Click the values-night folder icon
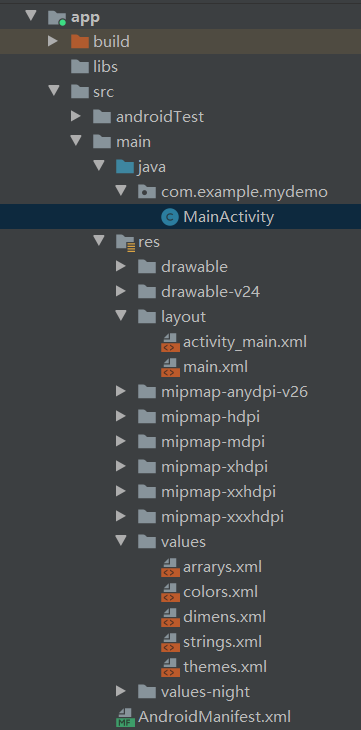Screen dimensions: 361x730 (x=147, y=692)
